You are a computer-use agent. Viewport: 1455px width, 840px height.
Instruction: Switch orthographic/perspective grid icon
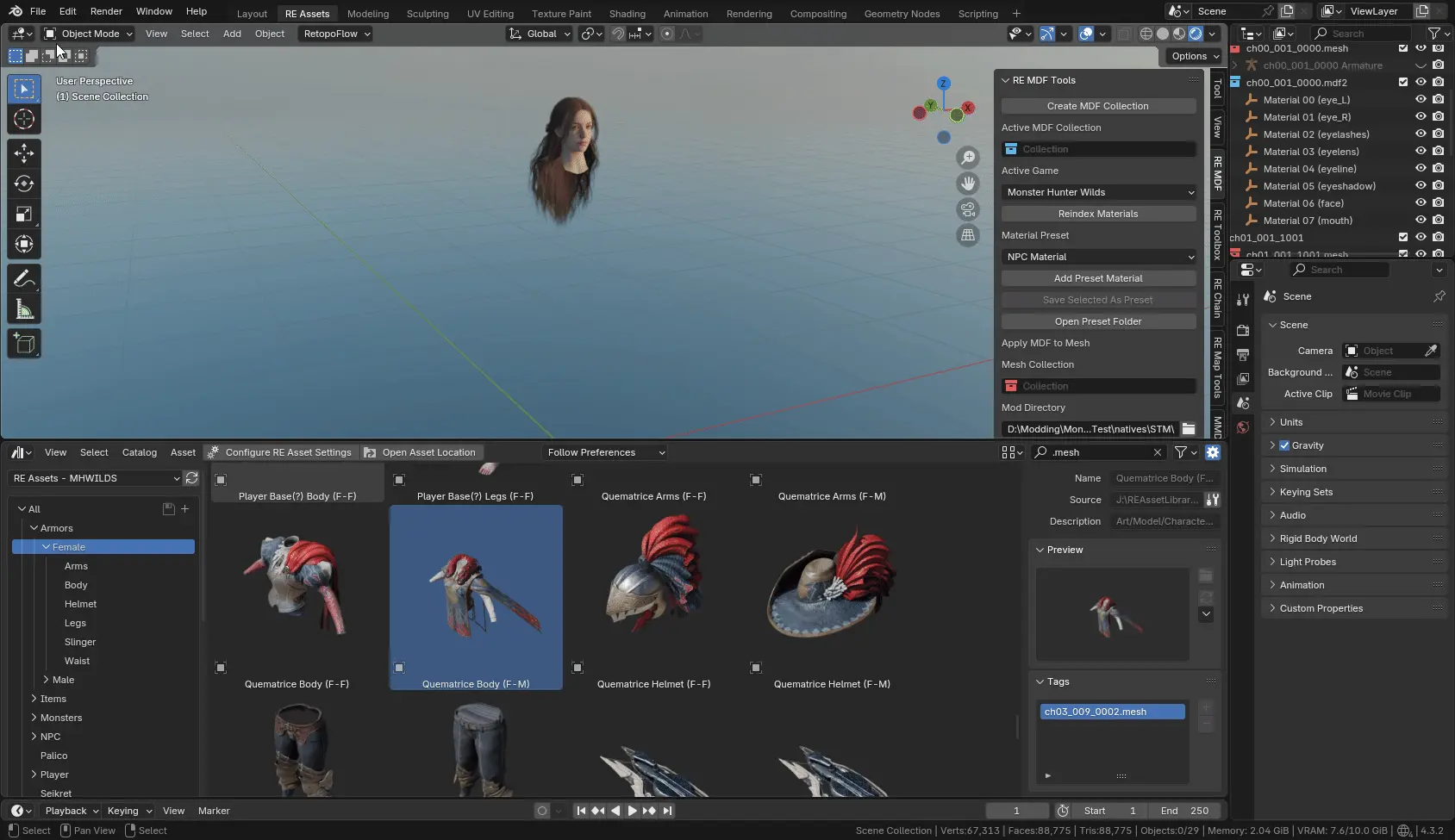pos(968,235)
